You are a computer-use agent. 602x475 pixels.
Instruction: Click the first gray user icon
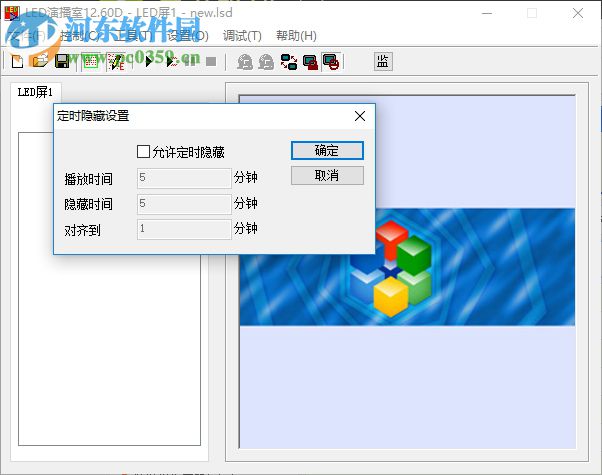tap(245, 62)
